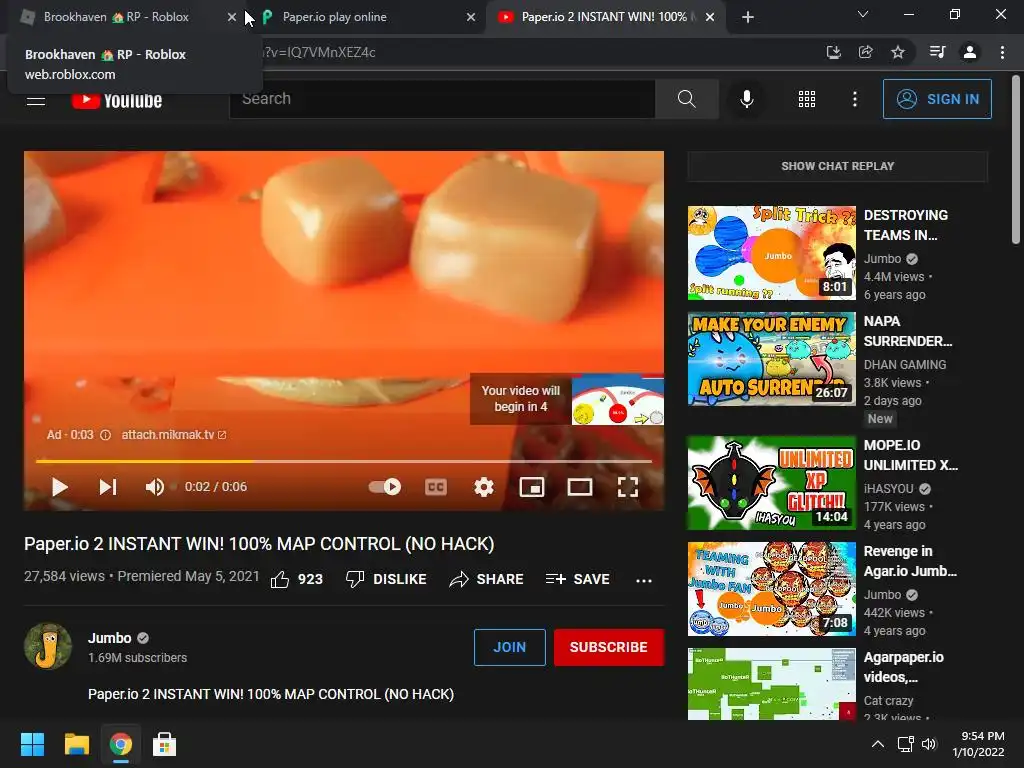Close the Paper.io play online tab
Image resolution: width=1024 pixels, height=768 pixels.
click(x=471, y=17)
